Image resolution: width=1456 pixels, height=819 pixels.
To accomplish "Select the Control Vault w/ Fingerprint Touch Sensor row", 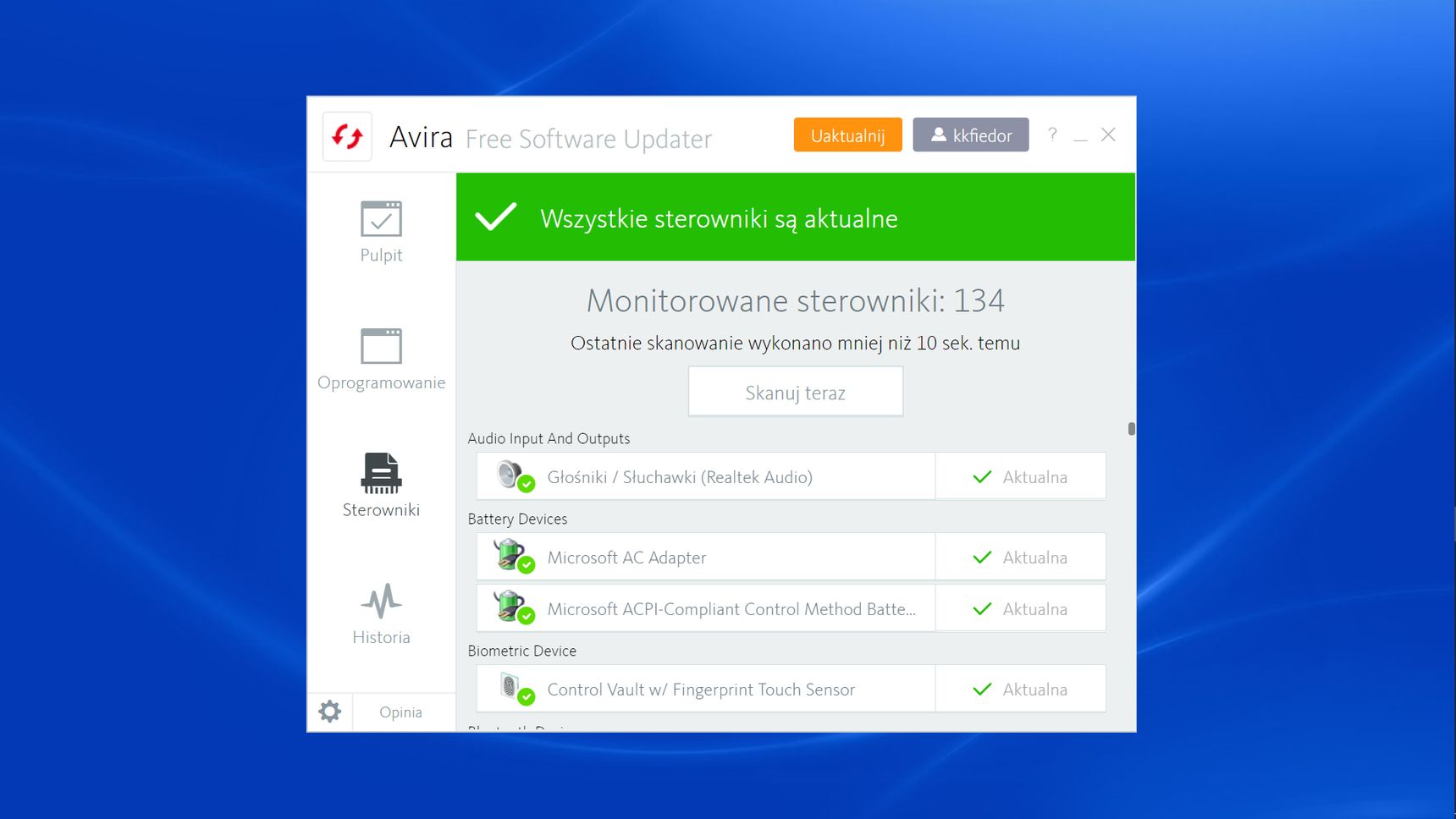I will coord(791,689).
